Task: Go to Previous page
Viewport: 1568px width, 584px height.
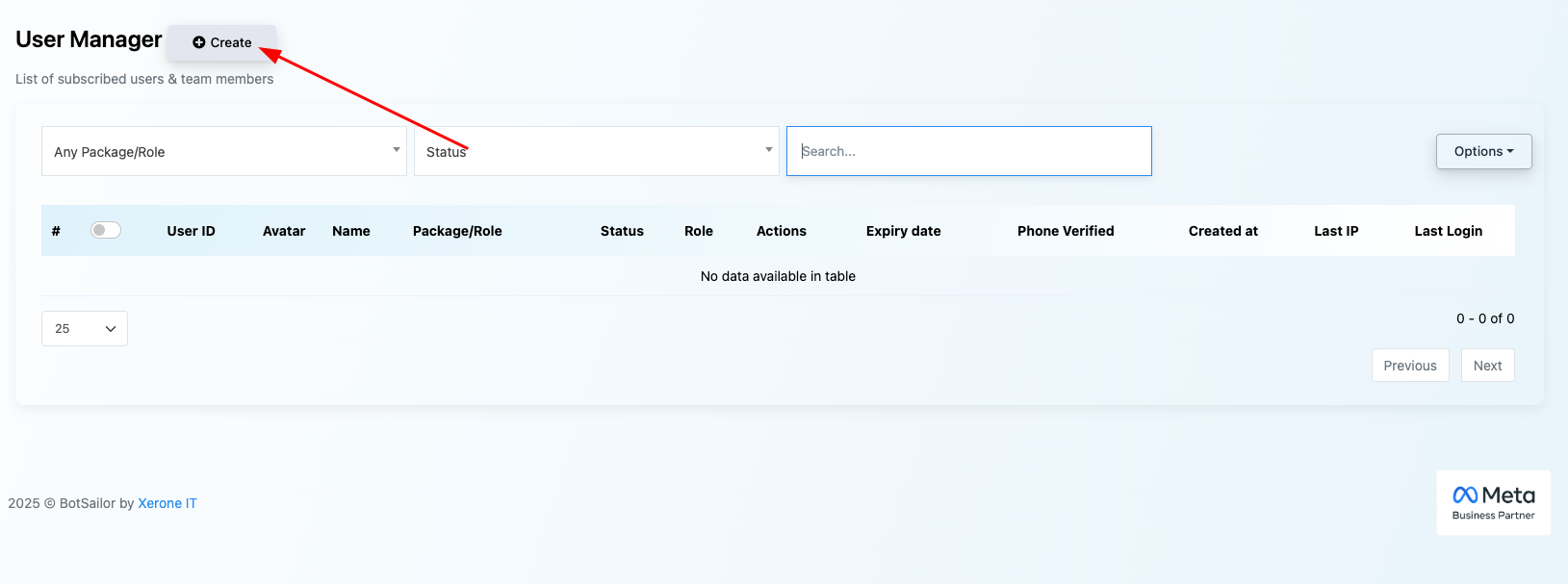Action: tap(1409, 366)
